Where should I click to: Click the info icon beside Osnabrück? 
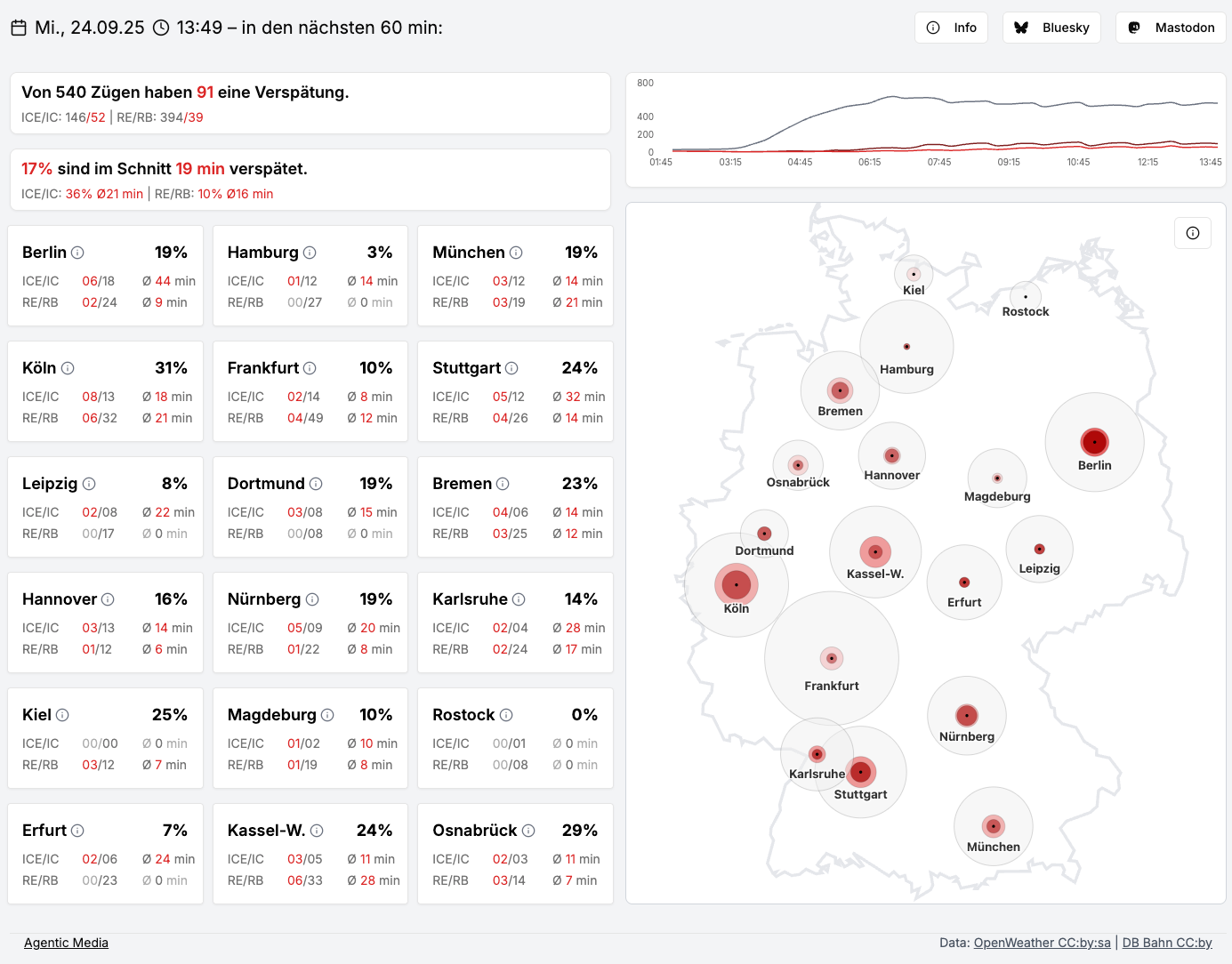[528, 831]
